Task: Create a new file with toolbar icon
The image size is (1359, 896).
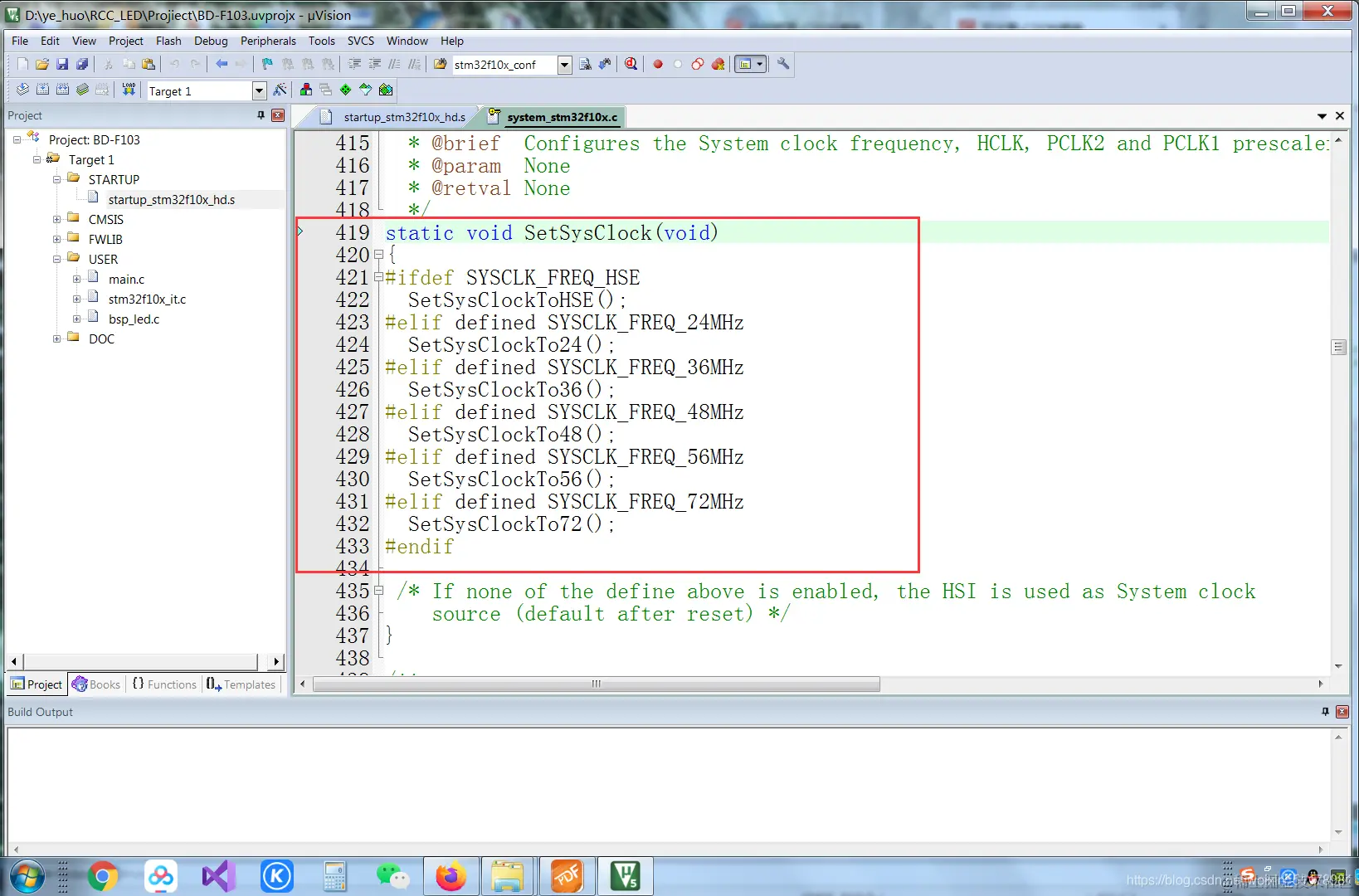Action: point(22,64)
